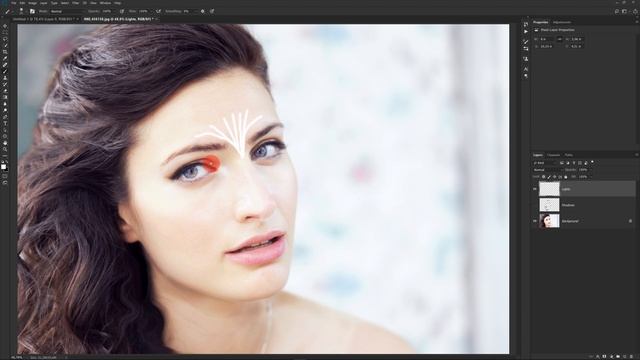This screenshot has height=360, width=640.
Task: Open the Window menu
Action: (x=105, y=3)
